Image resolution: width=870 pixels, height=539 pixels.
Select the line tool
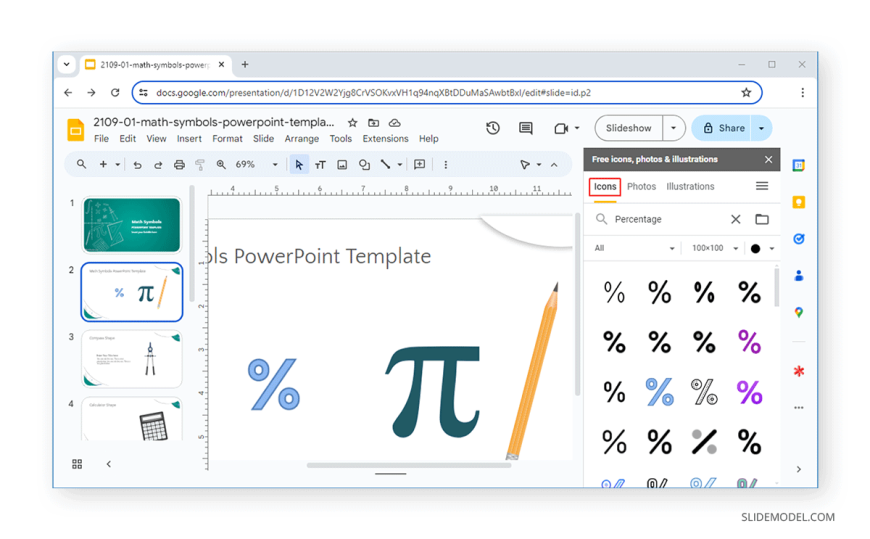pos(385,164)
